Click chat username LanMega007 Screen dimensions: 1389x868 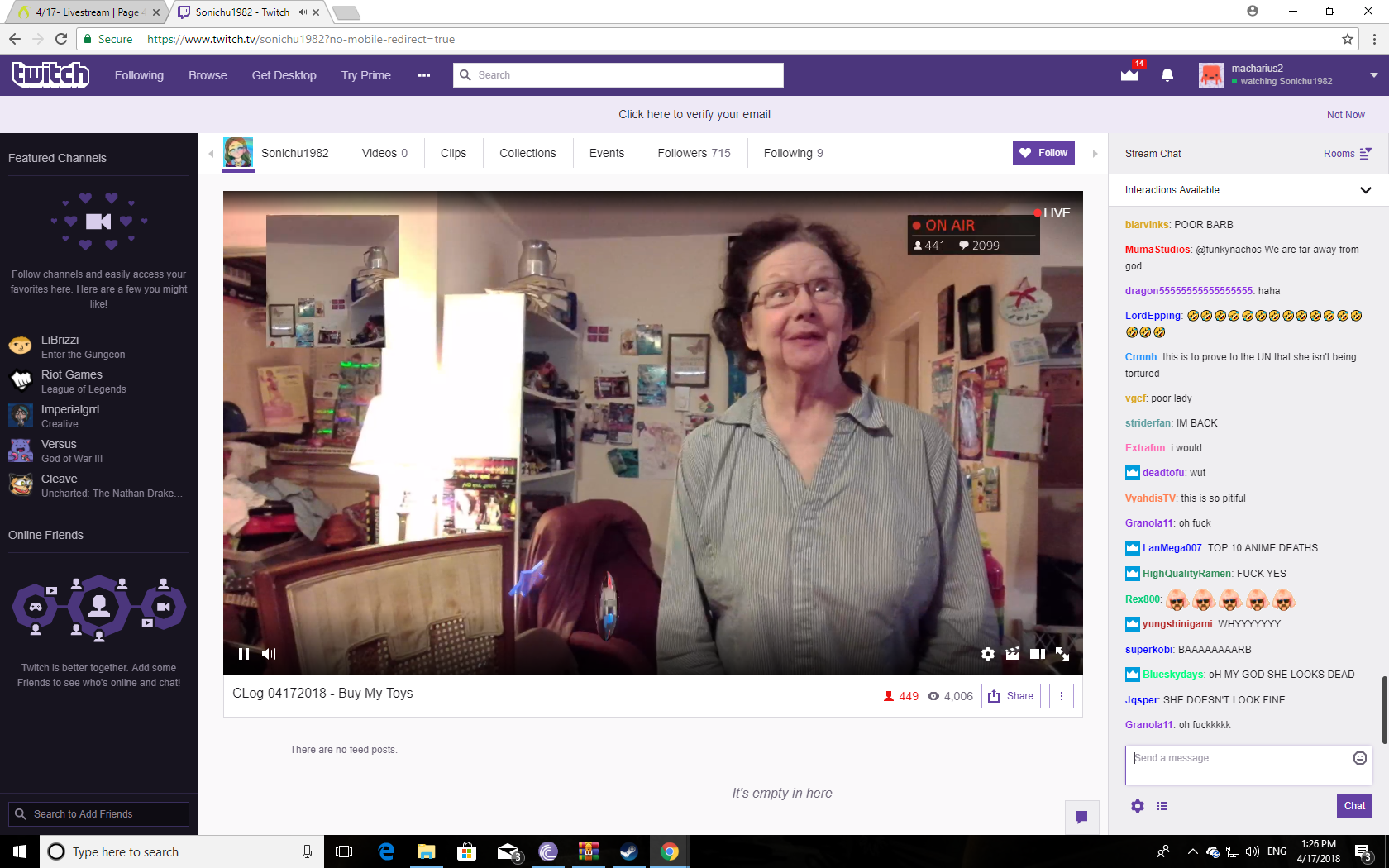point(1172,548)
